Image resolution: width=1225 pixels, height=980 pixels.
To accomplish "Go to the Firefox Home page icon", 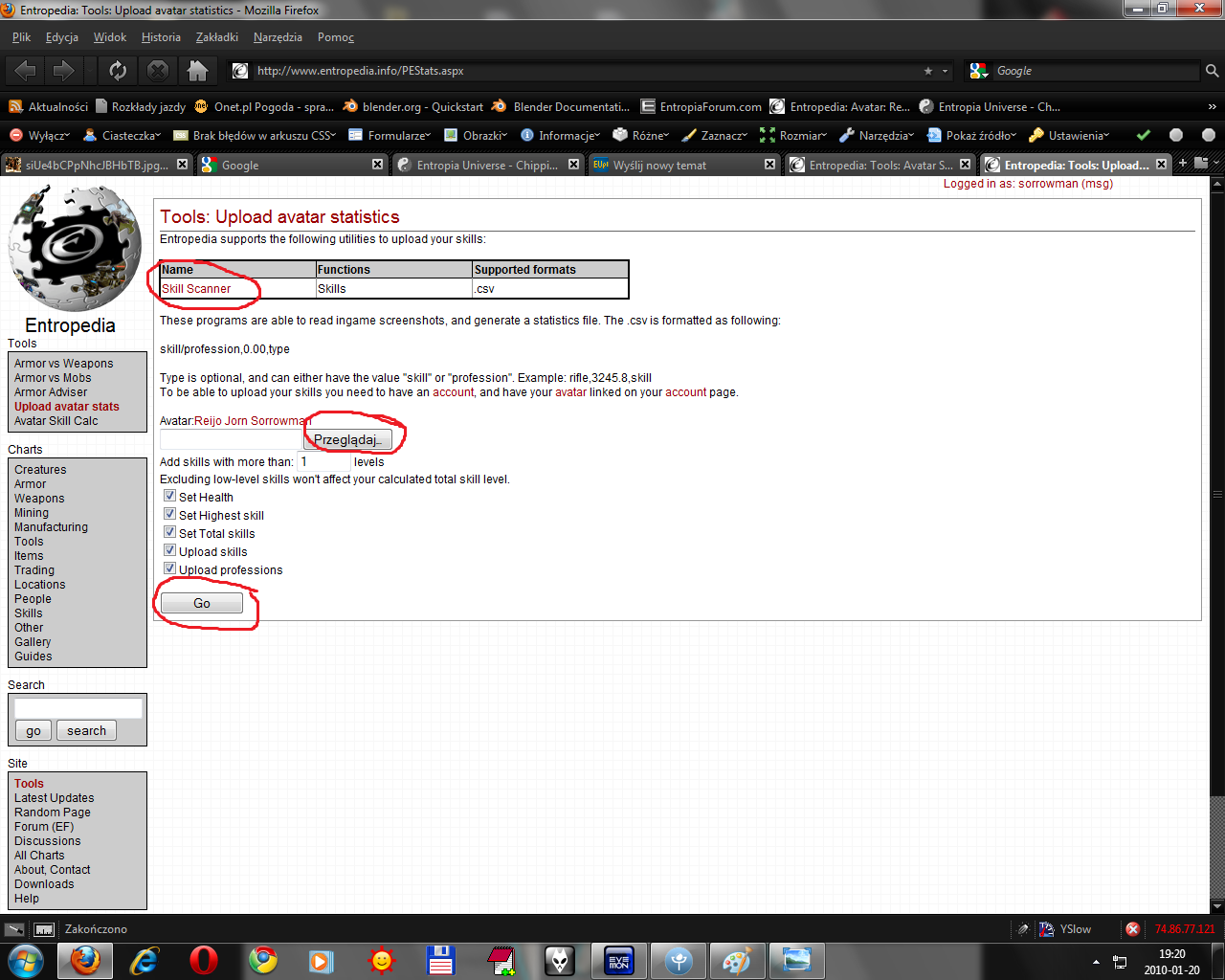I will pyautogui.click(x=197, y=71).
